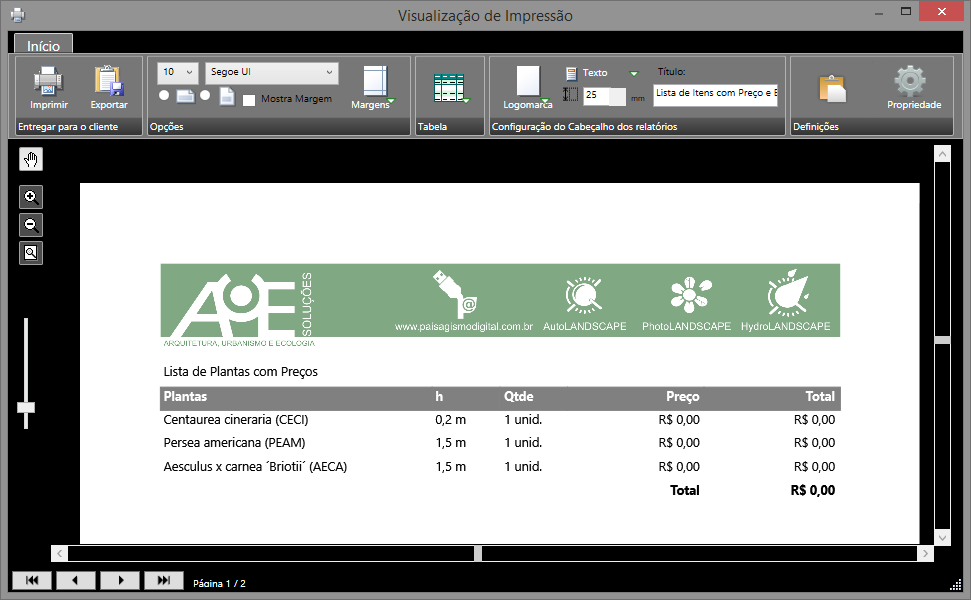The height and width of the screenshot is (600, 971).
Task: Click the clipboard icon in Definições
Action: pos(832,88)
